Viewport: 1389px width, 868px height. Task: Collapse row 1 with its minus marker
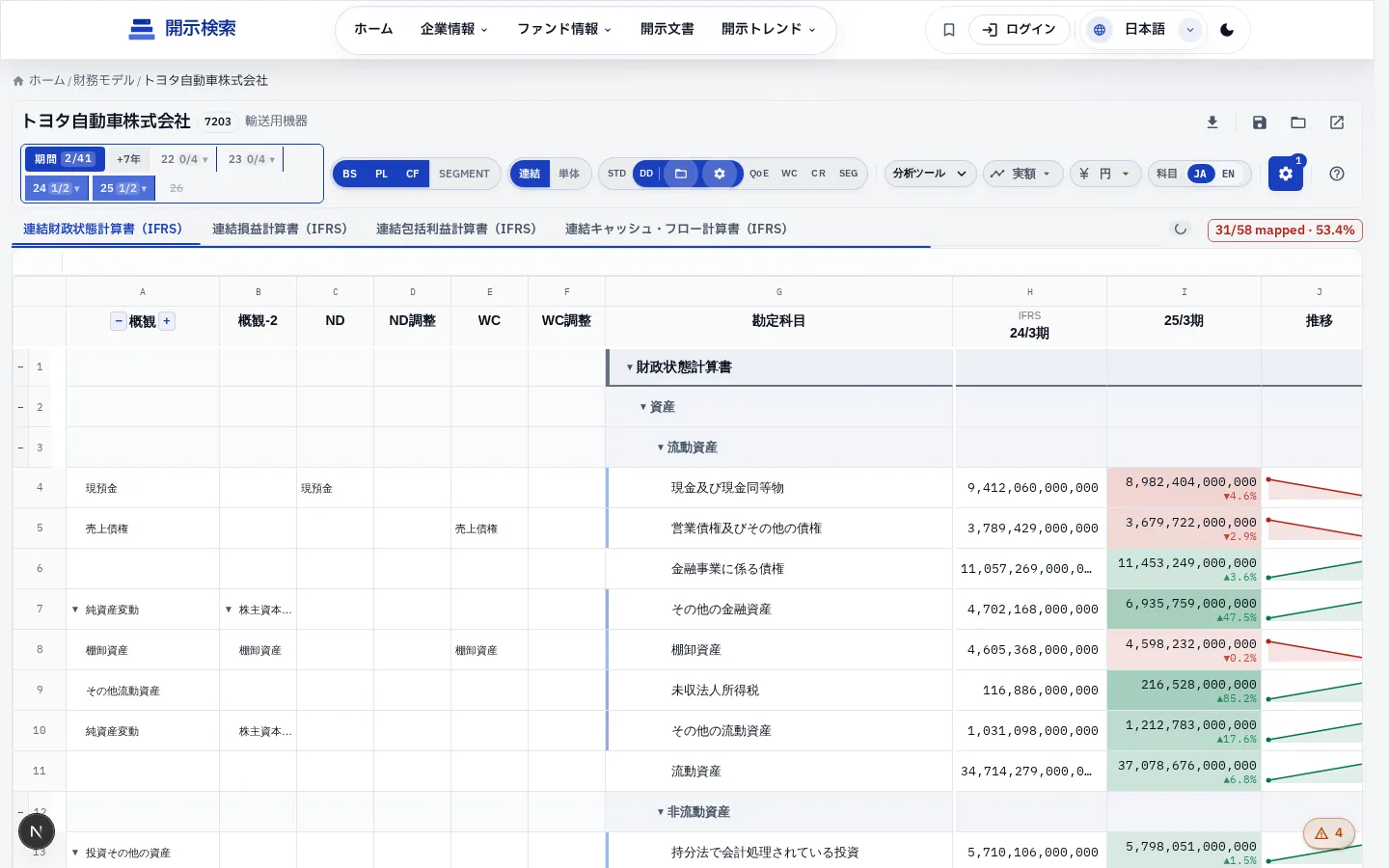[20, 366]
